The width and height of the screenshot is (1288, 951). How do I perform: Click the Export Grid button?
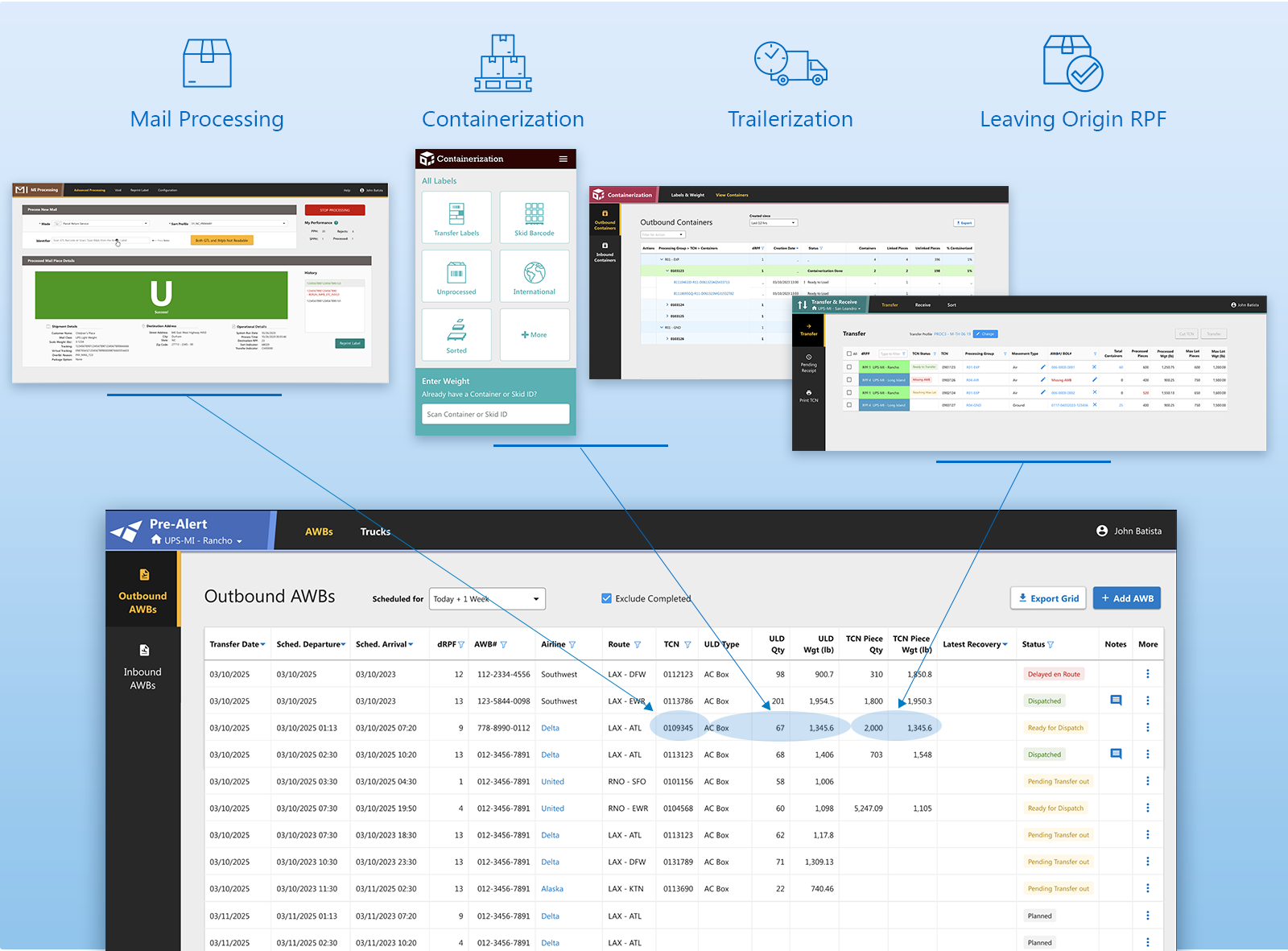1048,598
